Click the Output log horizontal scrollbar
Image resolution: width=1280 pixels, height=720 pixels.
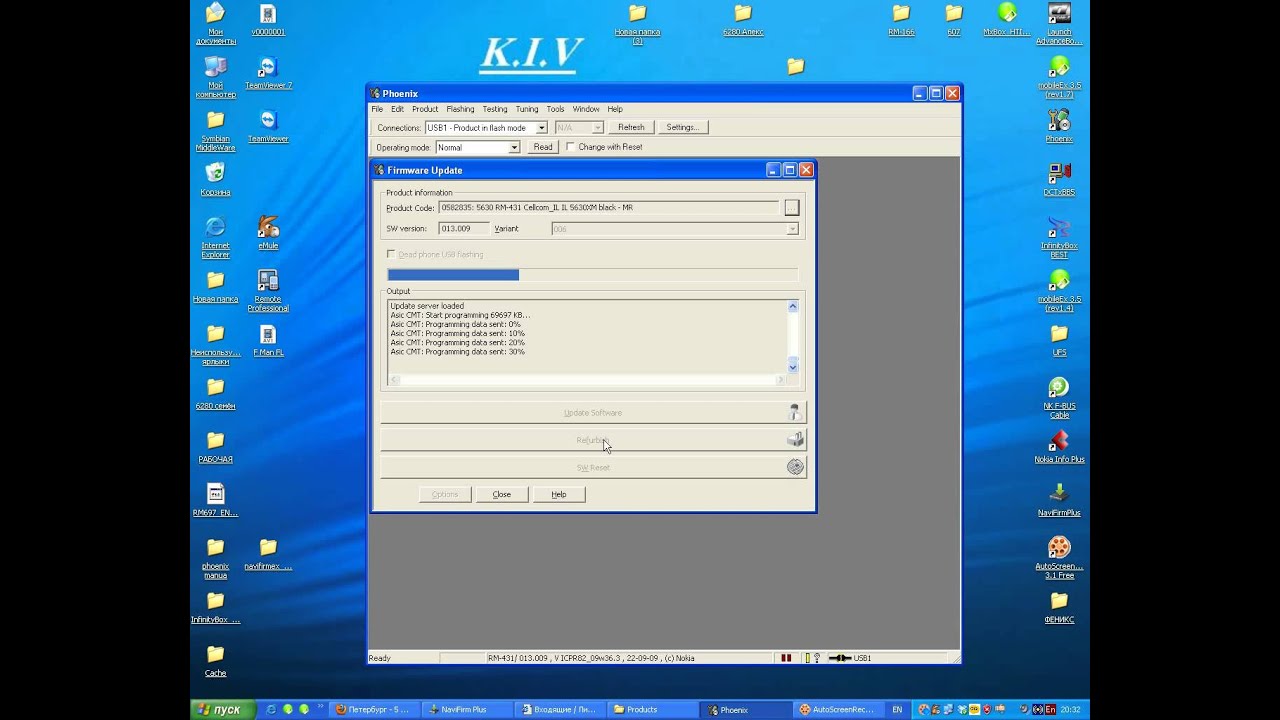587,380
